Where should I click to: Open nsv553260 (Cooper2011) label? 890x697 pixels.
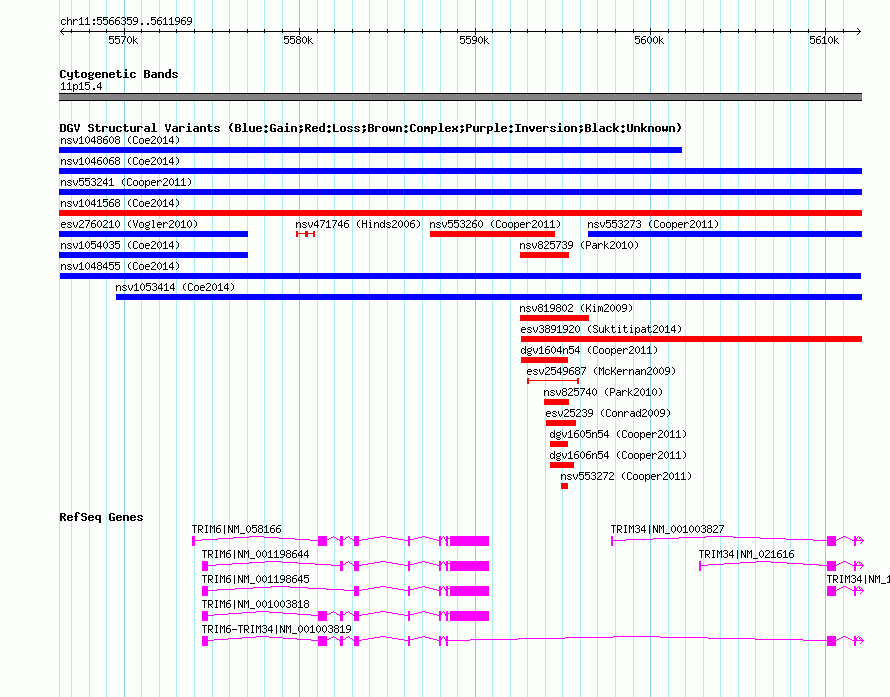pos(495,224)
